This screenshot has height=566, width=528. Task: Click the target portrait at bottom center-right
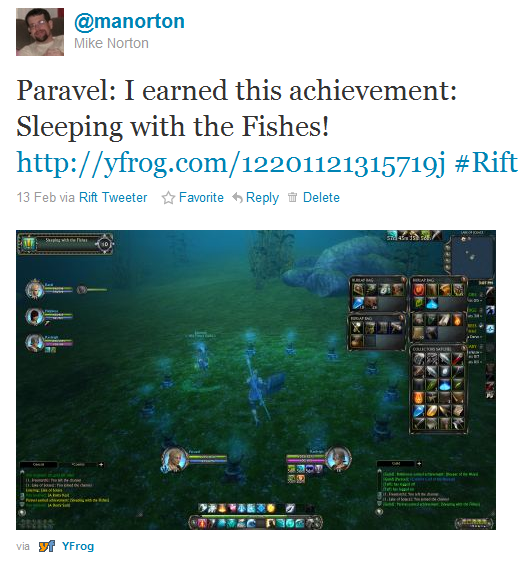[x=338, y=458]
